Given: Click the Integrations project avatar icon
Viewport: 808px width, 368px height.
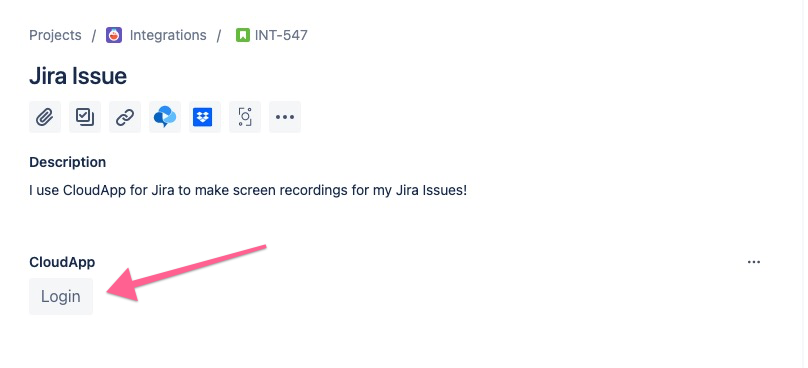Looking at the screenshot, I should click(114, 35).
